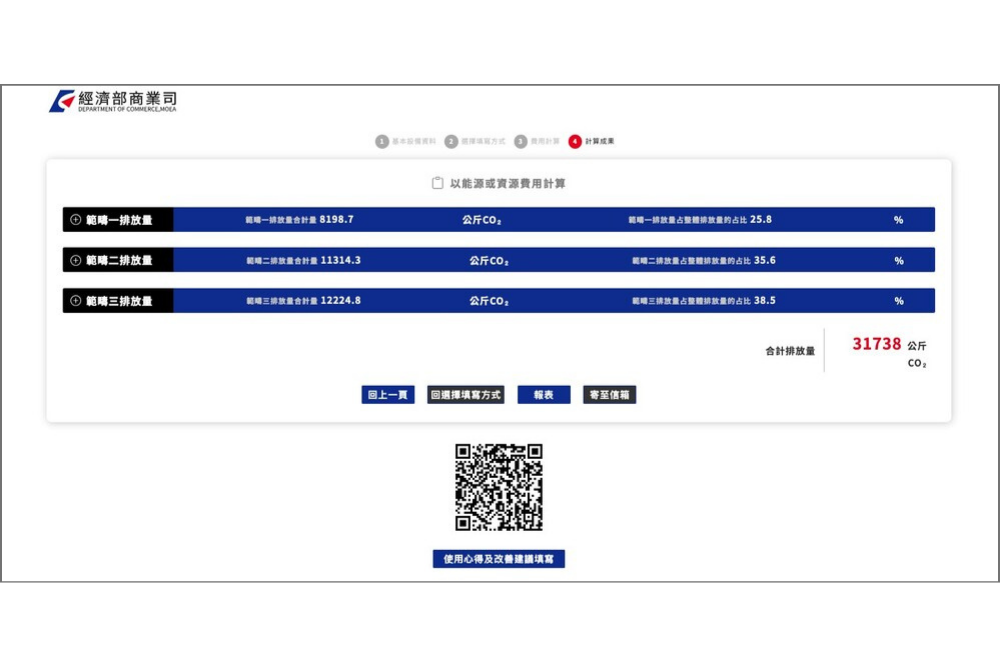Image resolution: width=1000 pixels, height=667 pixels.
Task: Toggle open the 範疇二排放量 details
Action: click(x=73, y=259)
